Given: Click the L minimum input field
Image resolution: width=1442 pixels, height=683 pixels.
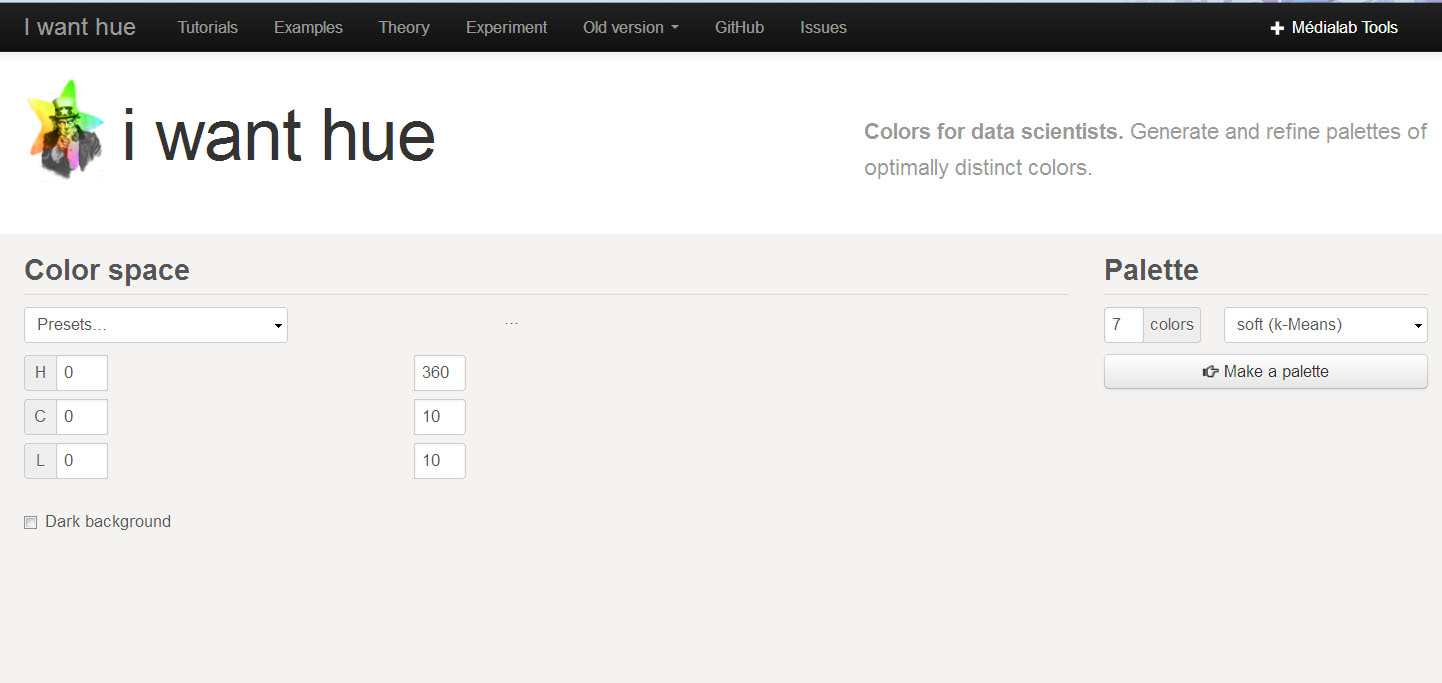Looking at the screenshot, I should tap(82, 461).
